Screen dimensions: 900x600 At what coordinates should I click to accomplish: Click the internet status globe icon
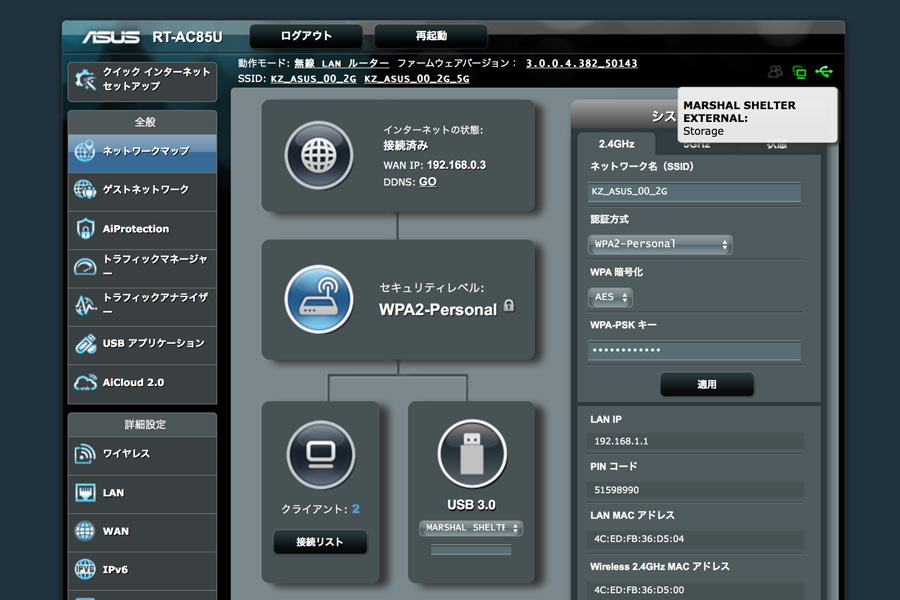click(x=319, y=155)
